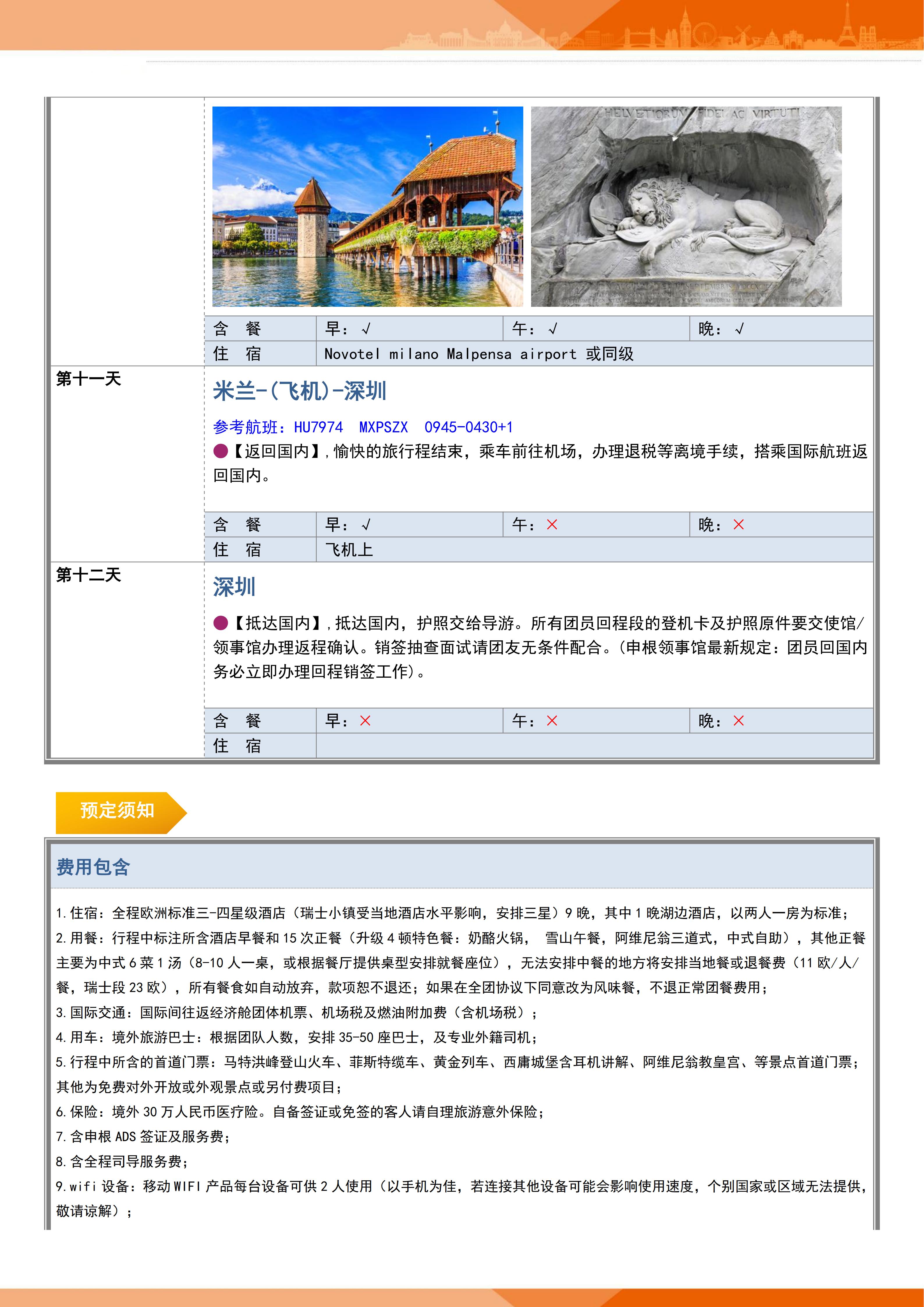Click Day 10 breakfast checkmark next to 早
Screen dimensions: 924x1307
point(366,329)
